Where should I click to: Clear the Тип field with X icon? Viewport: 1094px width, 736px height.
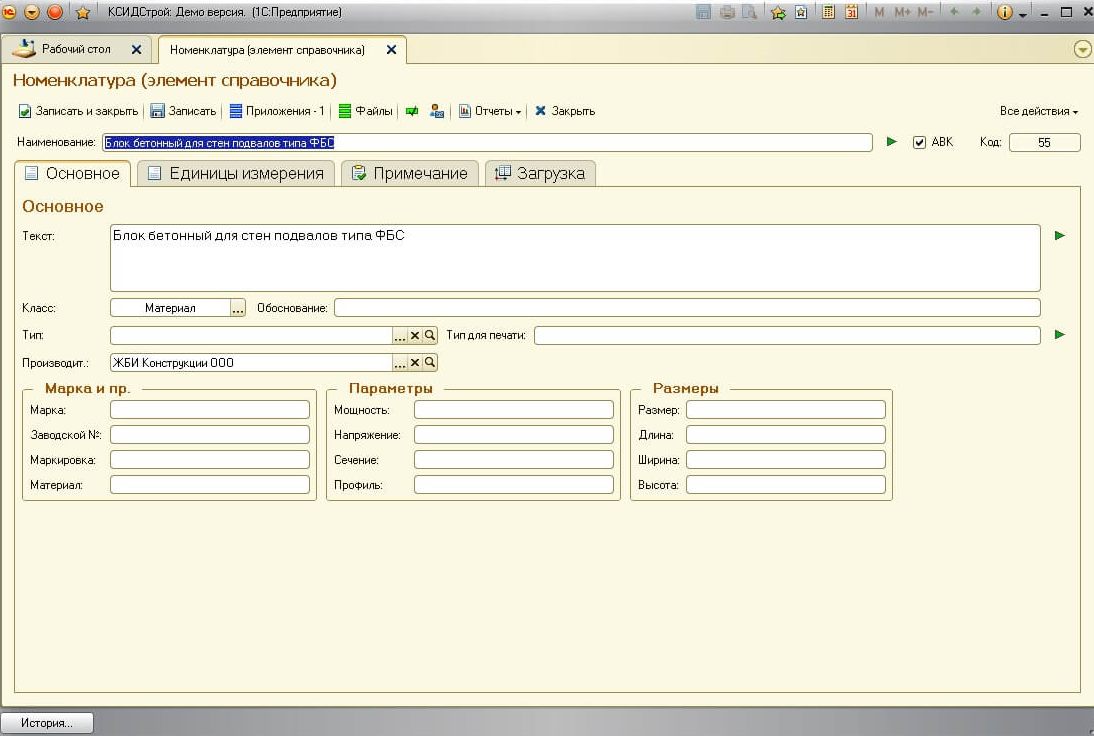(415, 336)
